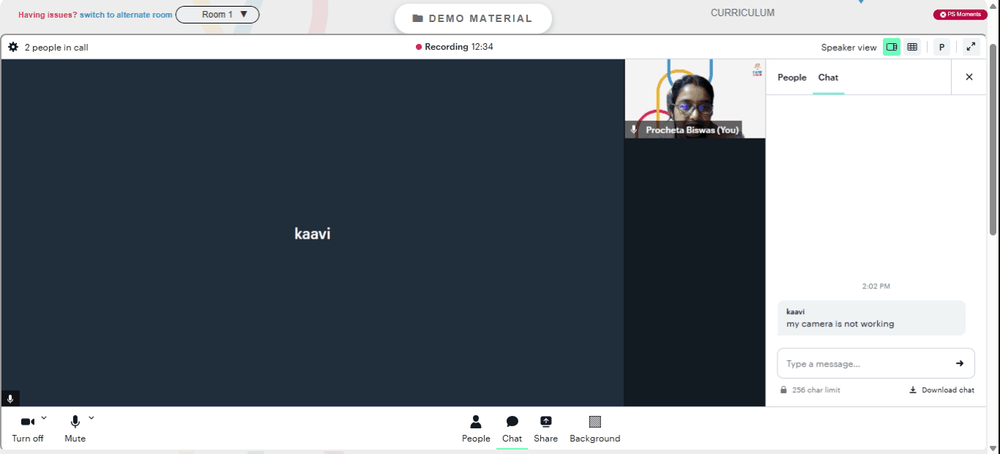The image size is (1000, 454).
Task: Click the Recording 12:34 indicator
Action: (x=454, y=47)
